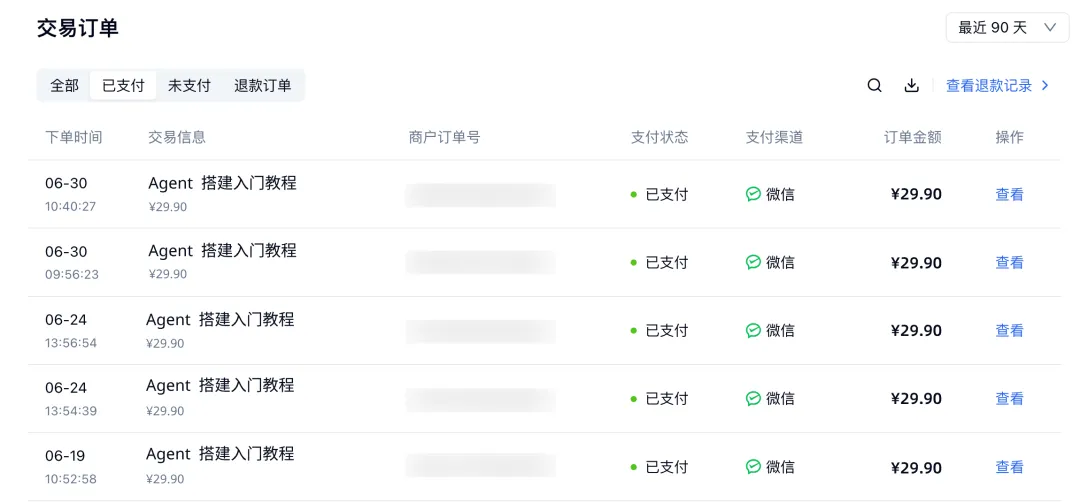Screen dimensions: 1080x503
Task: Click green paid status dot of 10:40:27 order
Action: (x=634, y=194)
